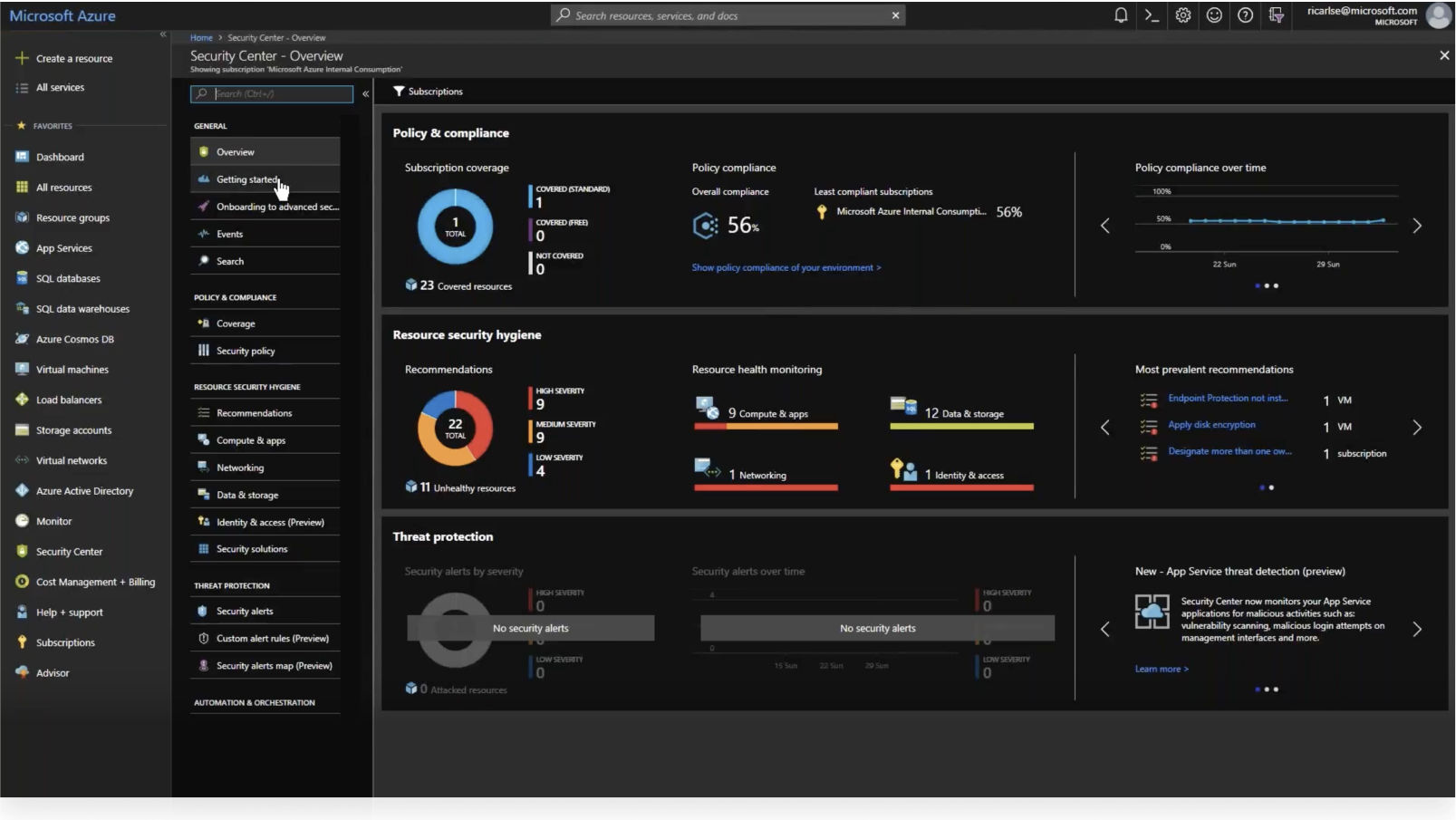The image size is (1456, 820).
Task: Open 12 Data & storage health tile
Action: click(x=961, y=413)
